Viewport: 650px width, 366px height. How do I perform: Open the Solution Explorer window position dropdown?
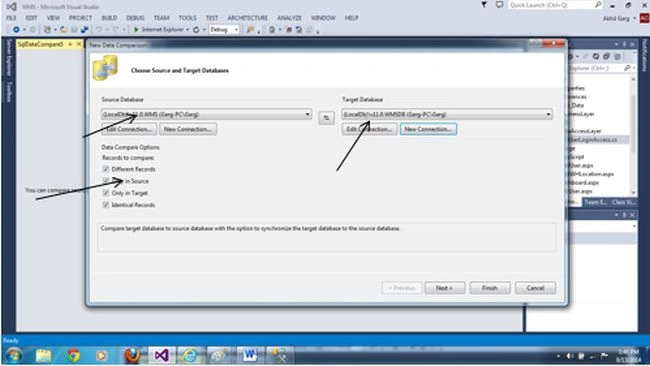[616, 44]
